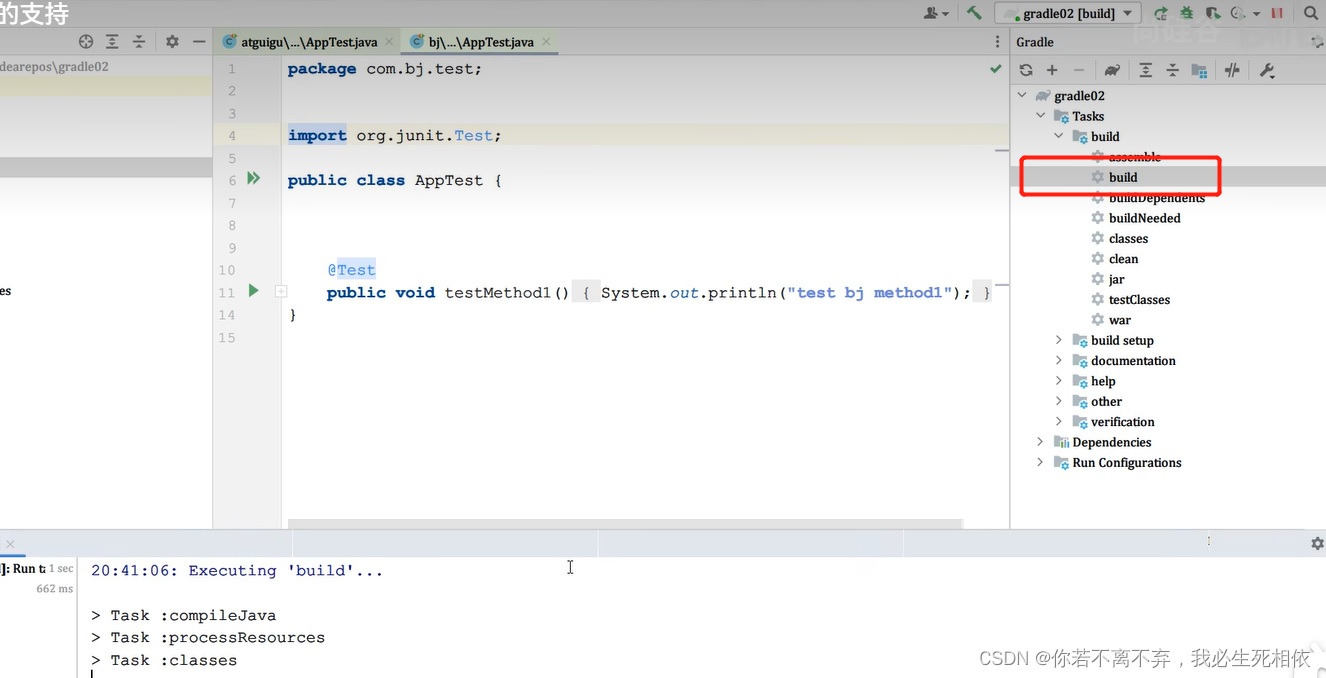Click green inspection checkmark in editor
1326x678 pixels.
[995, 69]
